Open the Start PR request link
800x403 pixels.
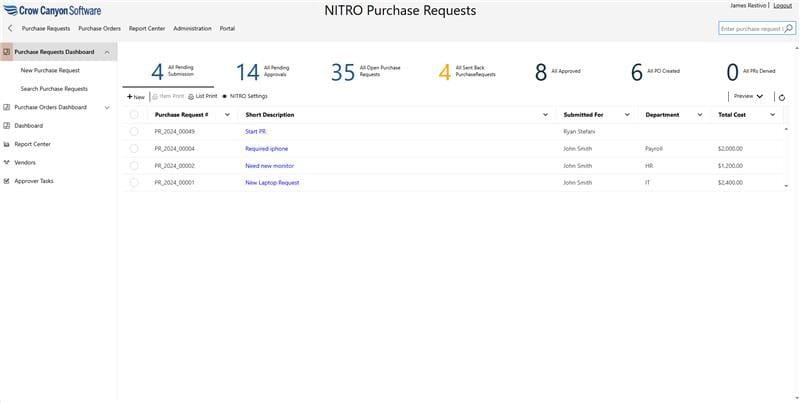tap(256, 132)
